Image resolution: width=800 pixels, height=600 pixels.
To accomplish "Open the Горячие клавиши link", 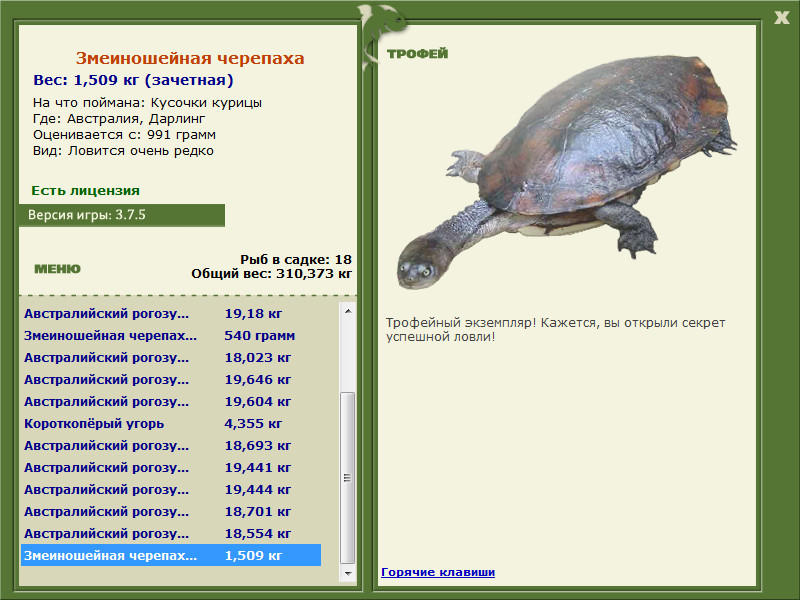I will point(438,572).
